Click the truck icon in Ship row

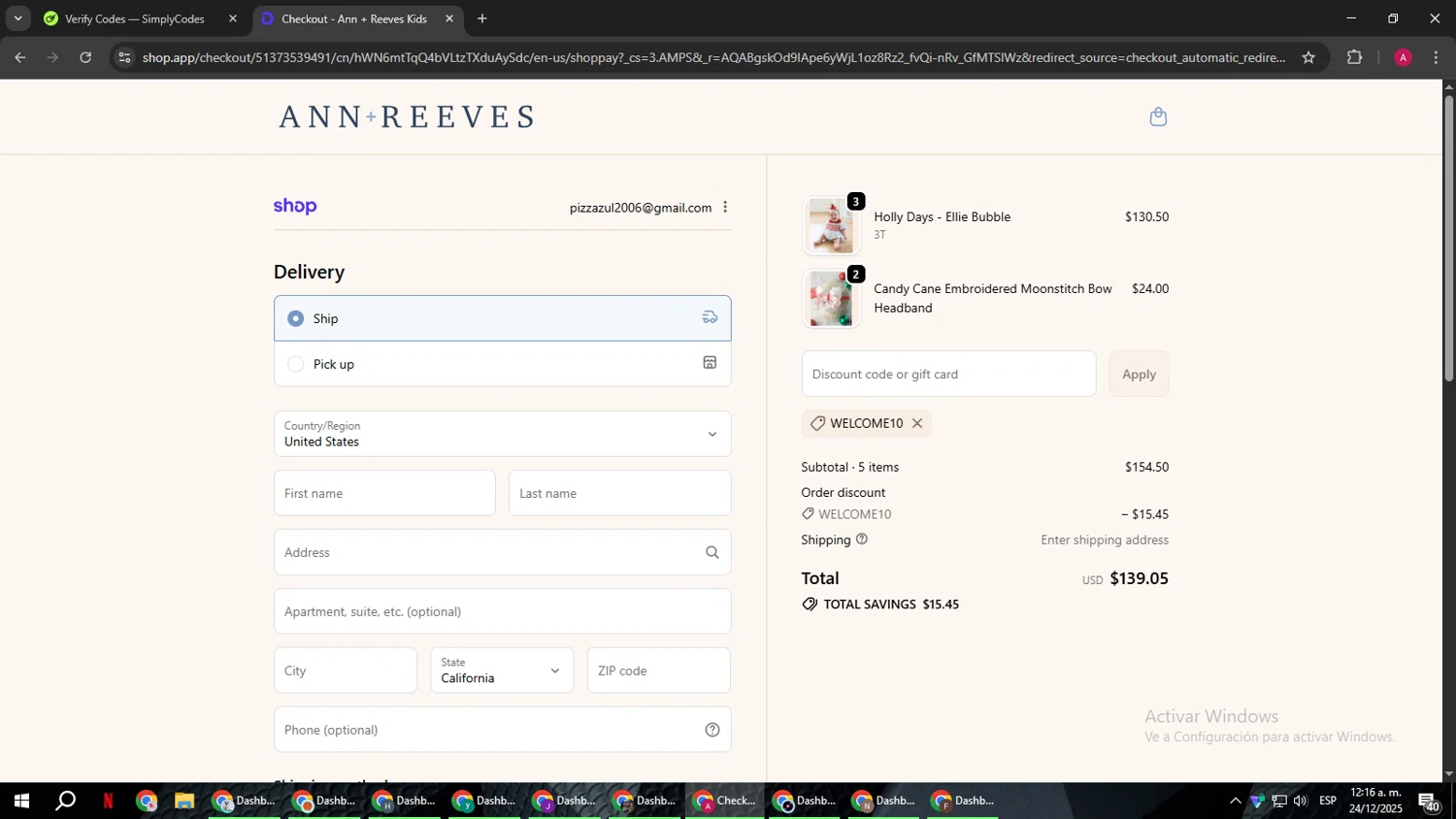click(x=710, y=317)
